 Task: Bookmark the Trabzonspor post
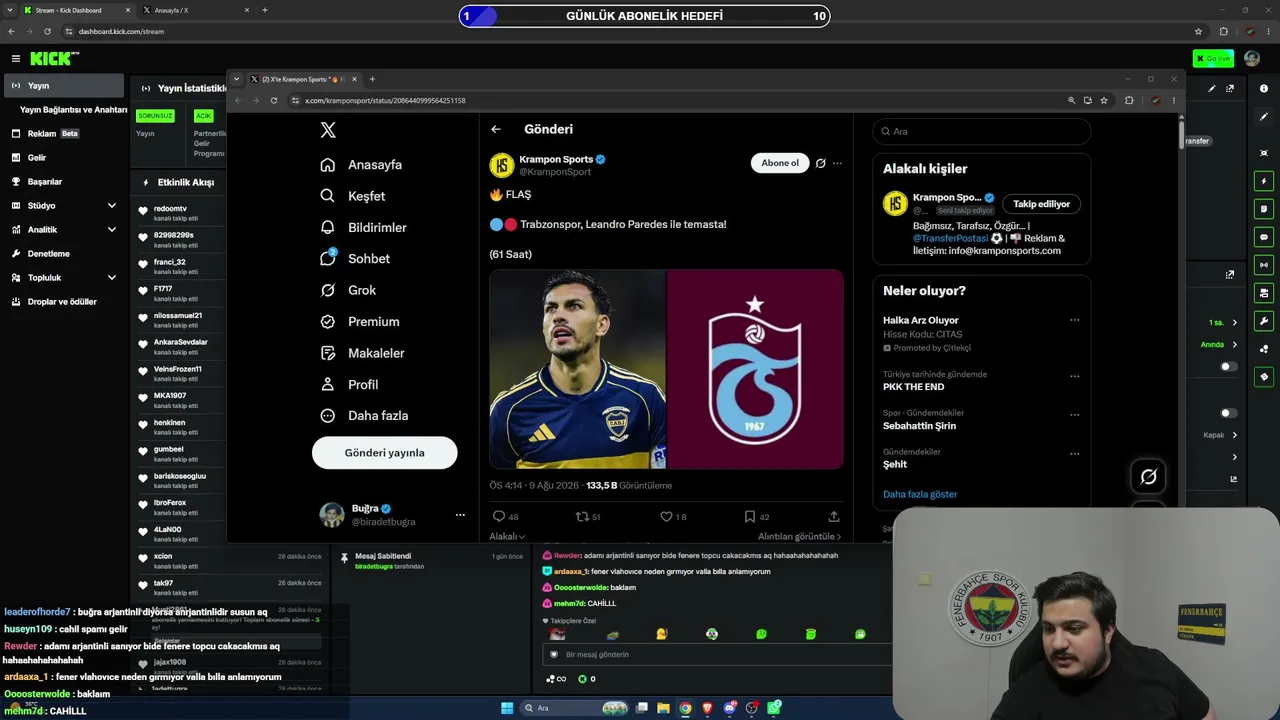749,516
